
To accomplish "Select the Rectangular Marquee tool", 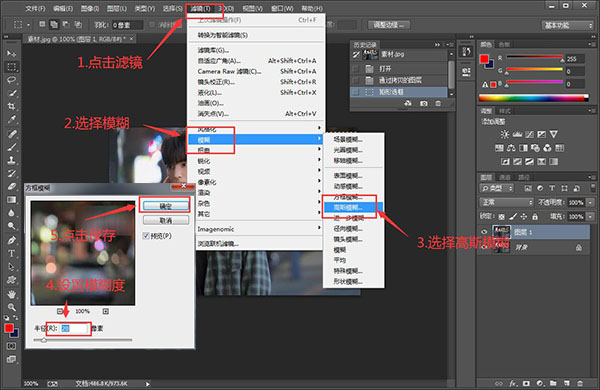I will 11,67.
